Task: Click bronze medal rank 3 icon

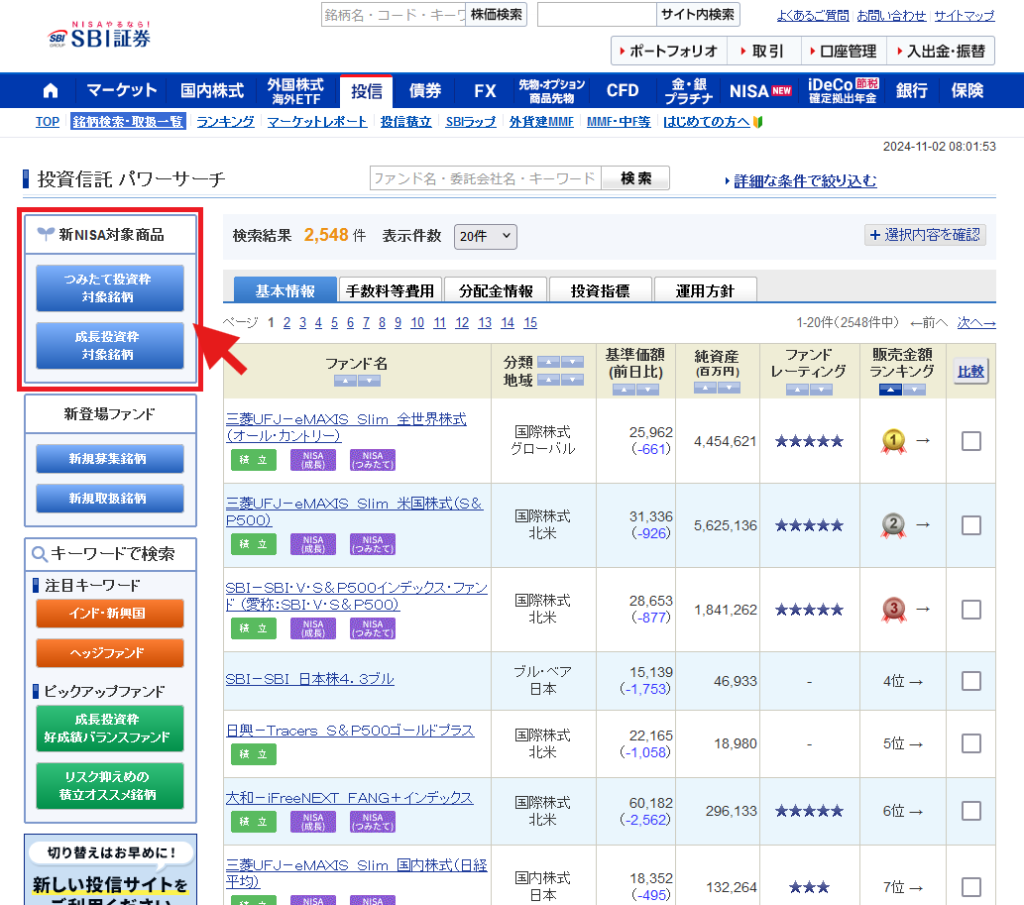Action: coord(893,610)
